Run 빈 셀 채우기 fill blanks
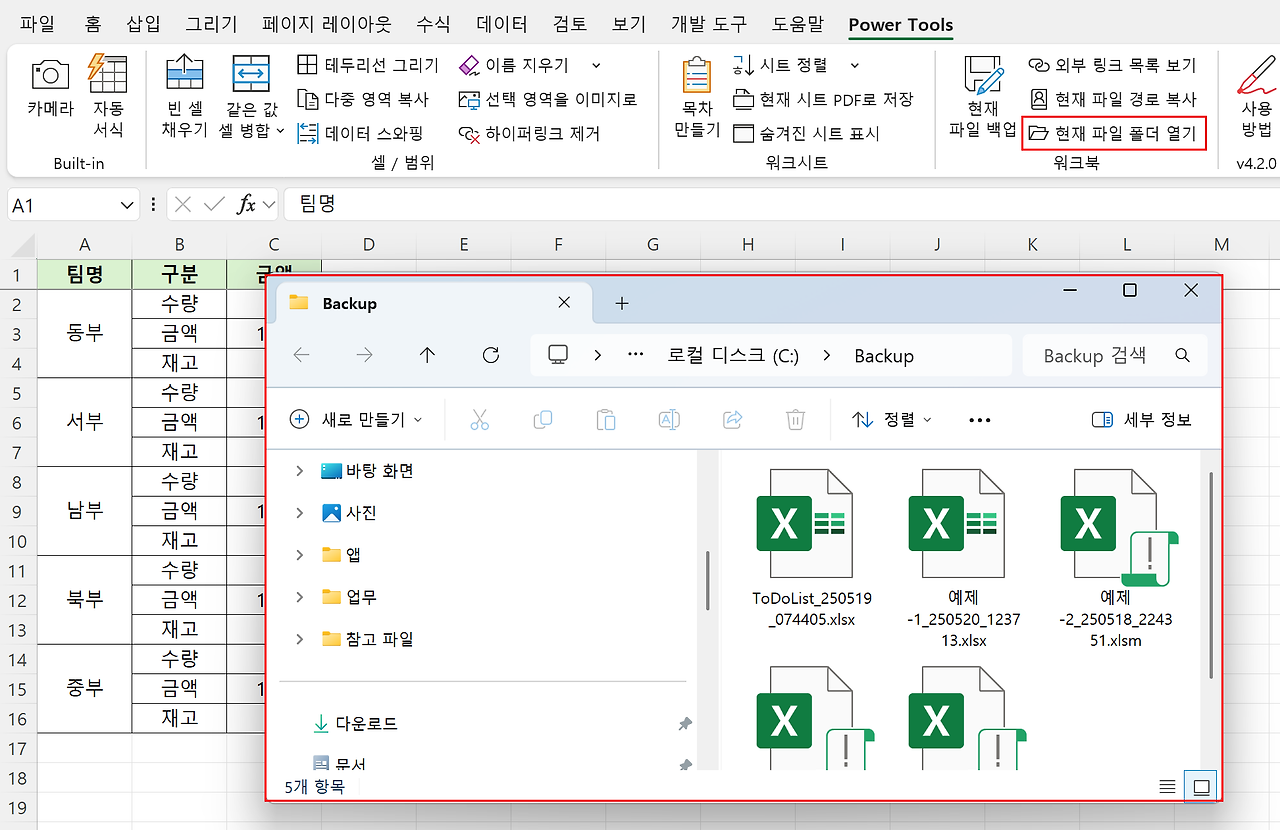 tap(184, 96)
